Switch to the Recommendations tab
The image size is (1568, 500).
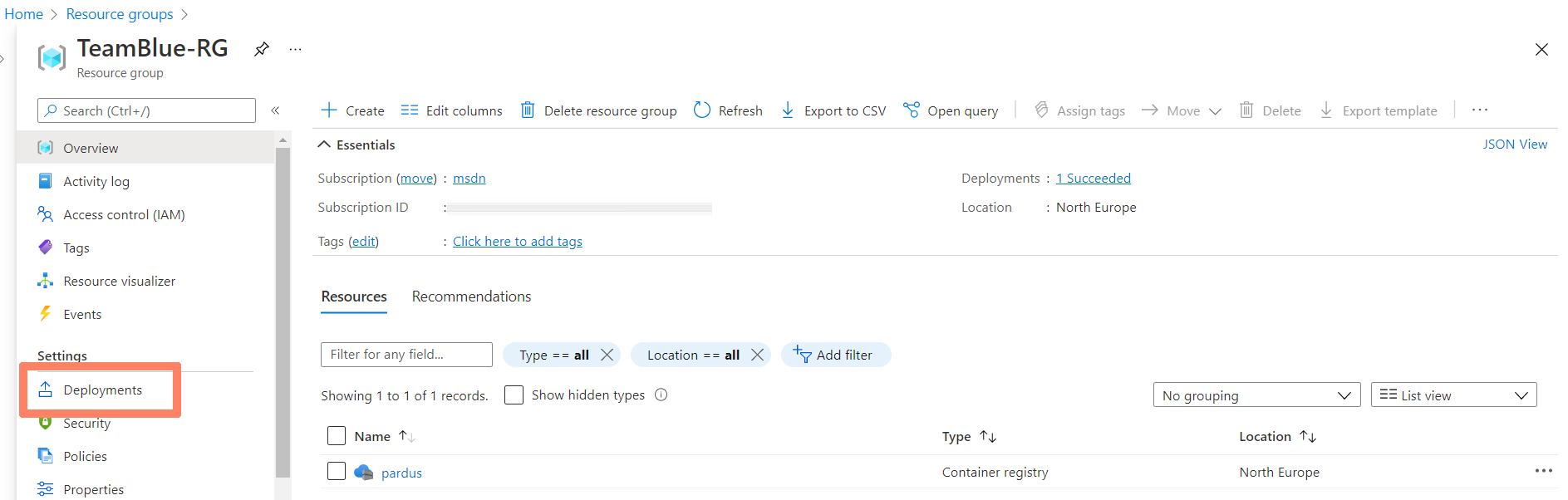[471, 297]
